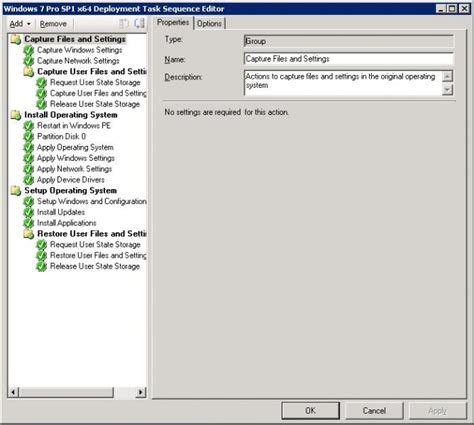
Task: Select the Properties tab
Action: pos(173,22)
